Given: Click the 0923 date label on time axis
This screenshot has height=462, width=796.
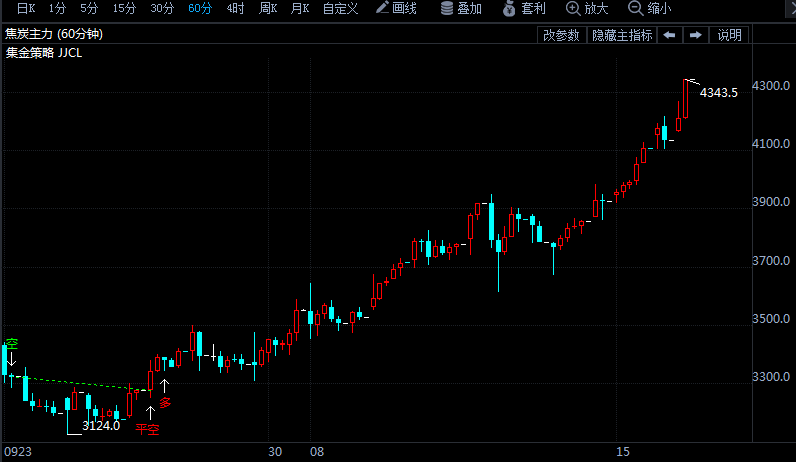Looking at the screenshot, I should click(18, 452).
